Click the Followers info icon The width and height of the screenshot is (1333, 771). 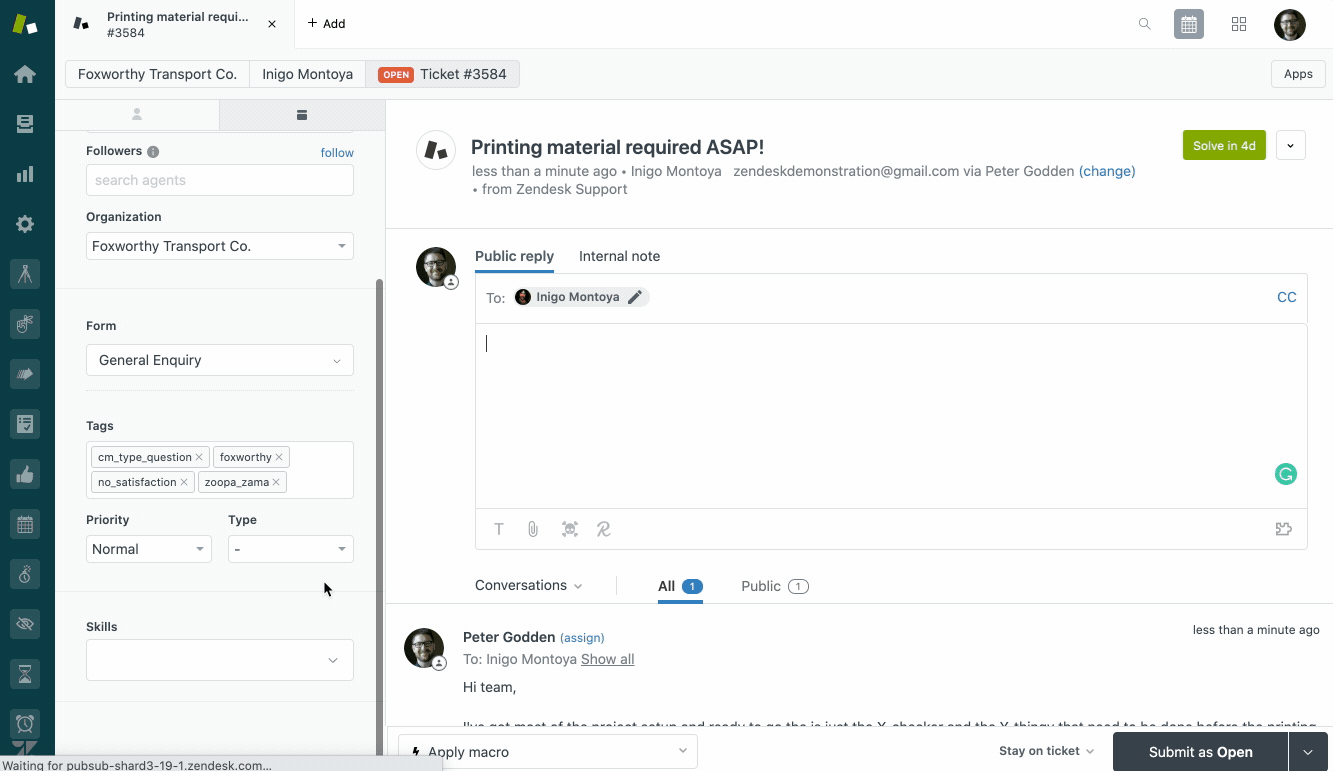point(153,152)
